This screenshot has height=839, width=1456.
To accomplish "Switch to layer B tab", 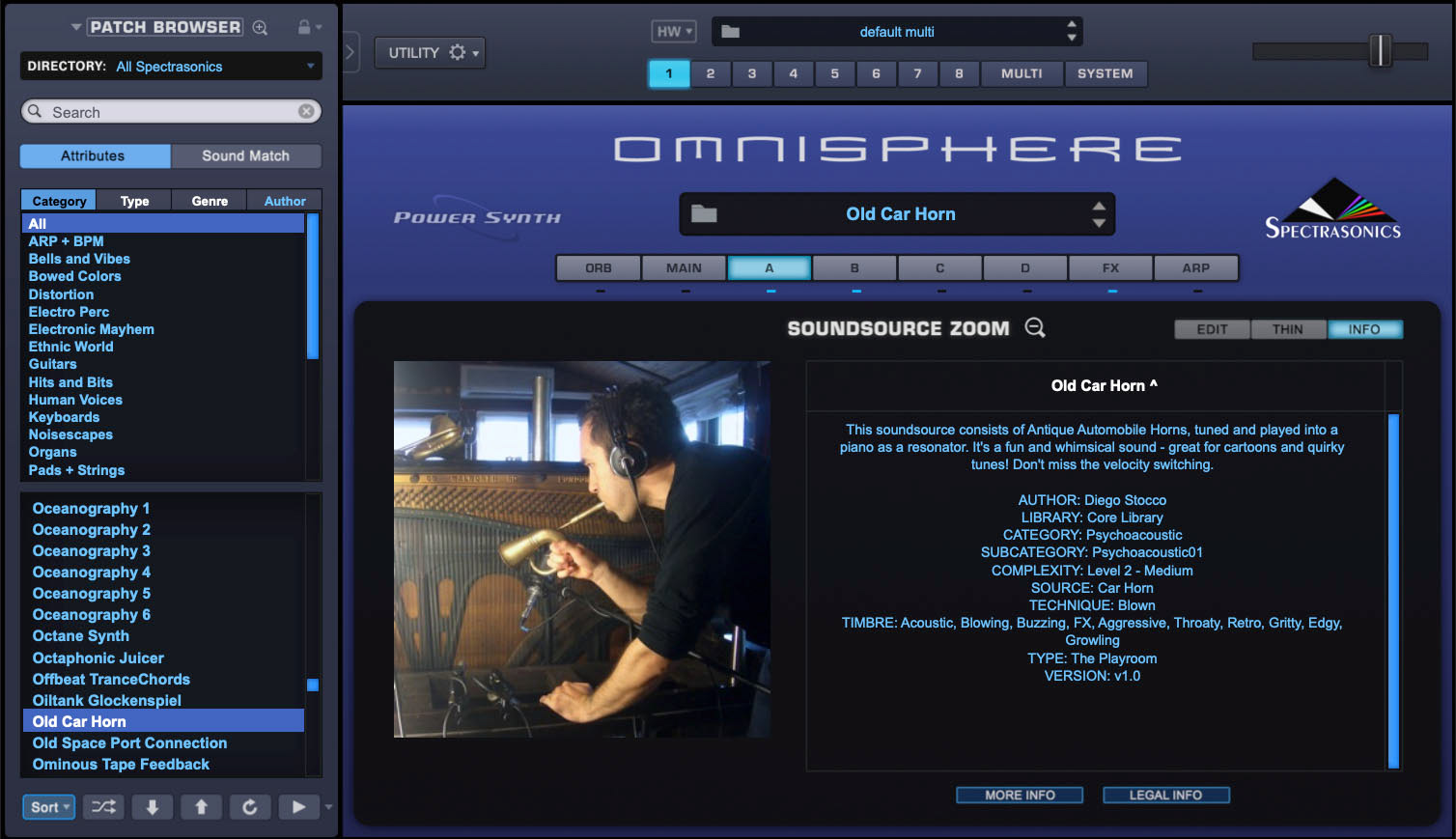I will tap(854, 267).
